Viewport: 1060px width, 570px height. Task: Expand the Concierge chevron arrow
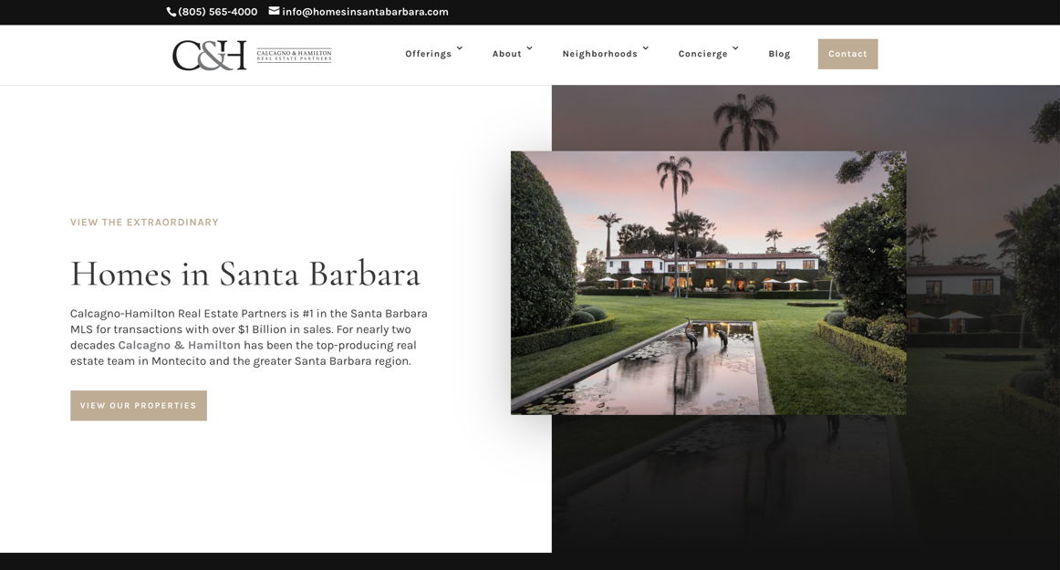[736, 48]
